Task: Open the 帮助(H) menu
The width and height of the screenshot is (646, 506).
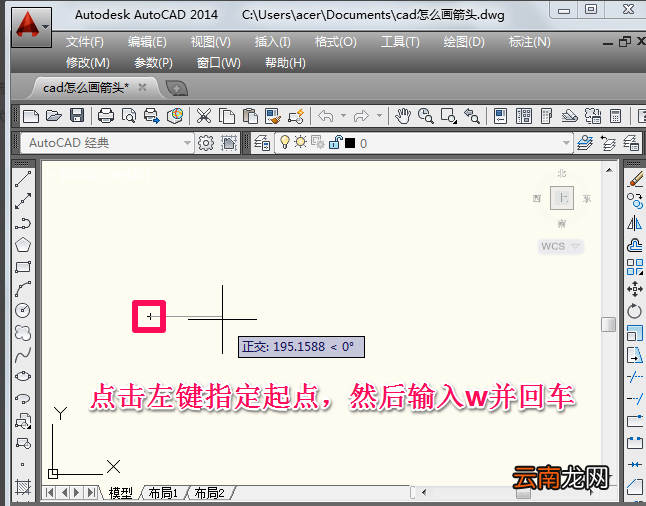Action: click(x=285, y=63)
